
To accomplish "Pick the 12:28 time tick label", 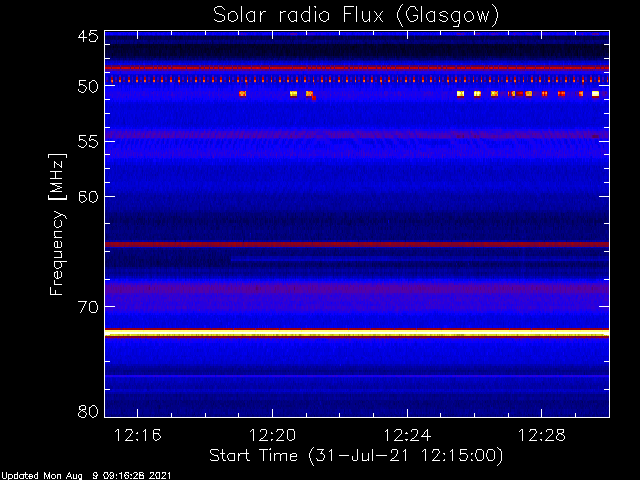I will pos(541,436).
